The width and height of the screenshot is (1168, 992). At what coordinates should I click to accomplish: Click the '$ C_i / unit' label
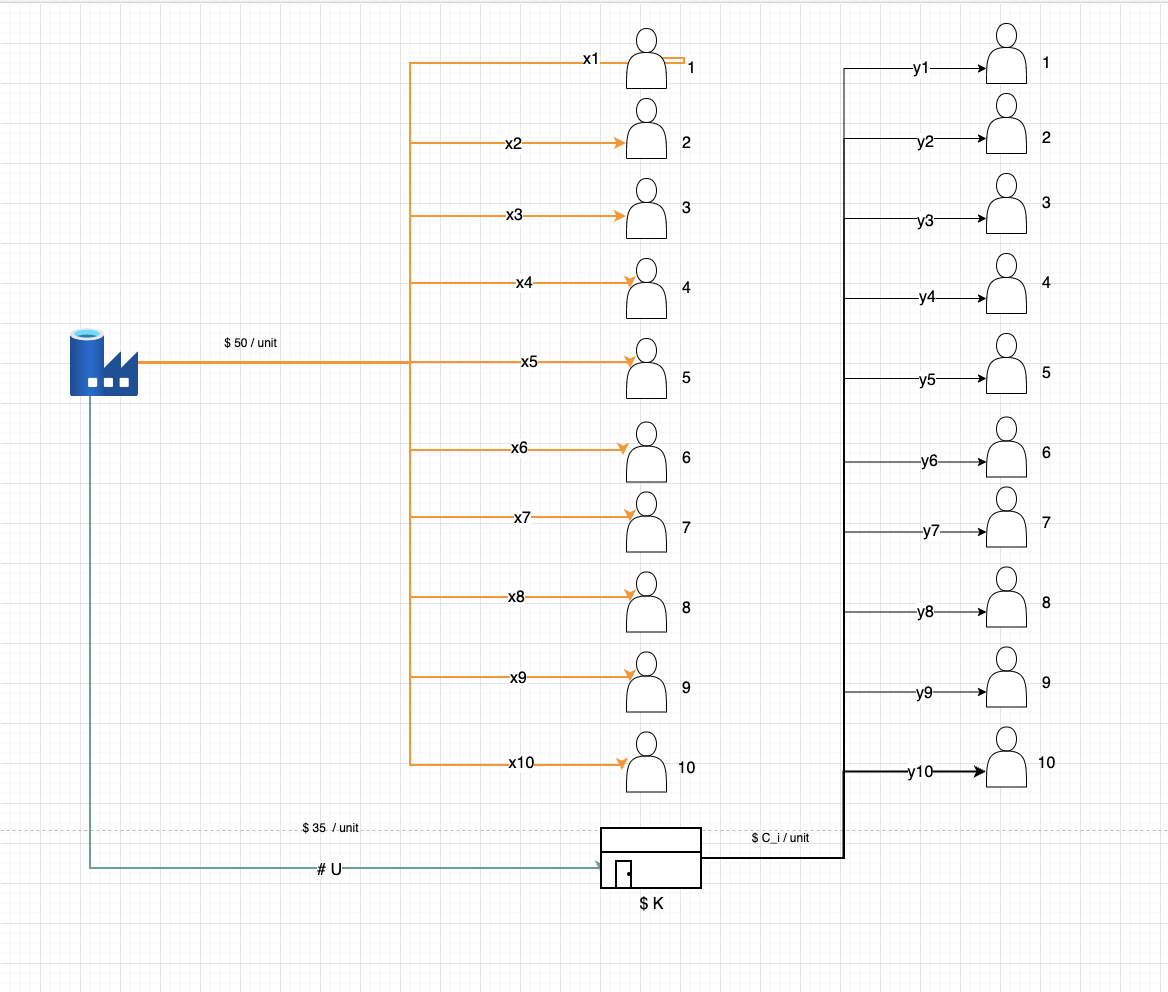point(780,838)
